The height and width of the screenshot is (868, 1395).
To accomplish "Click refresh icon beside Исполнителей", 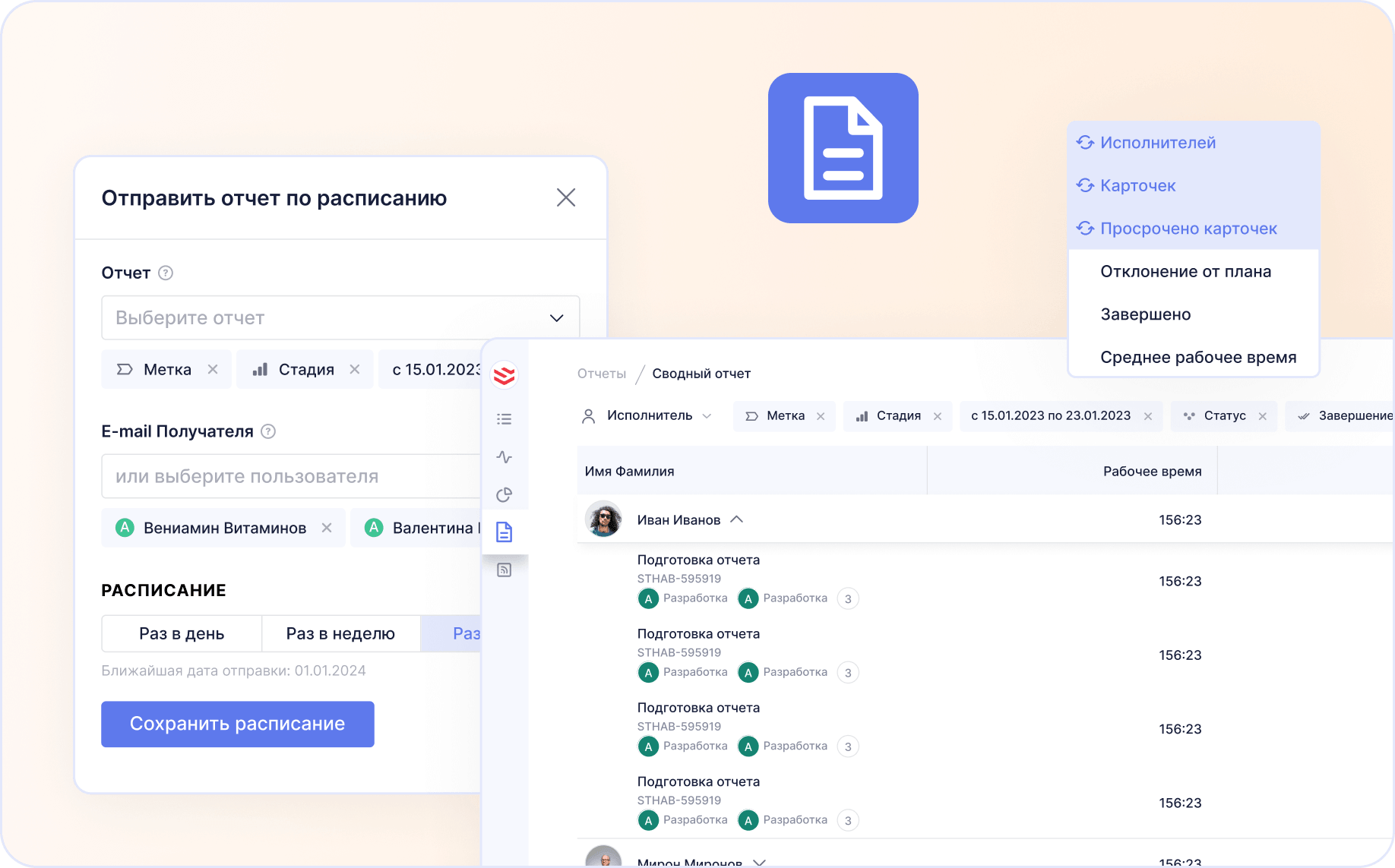I will coord(1085,142).
